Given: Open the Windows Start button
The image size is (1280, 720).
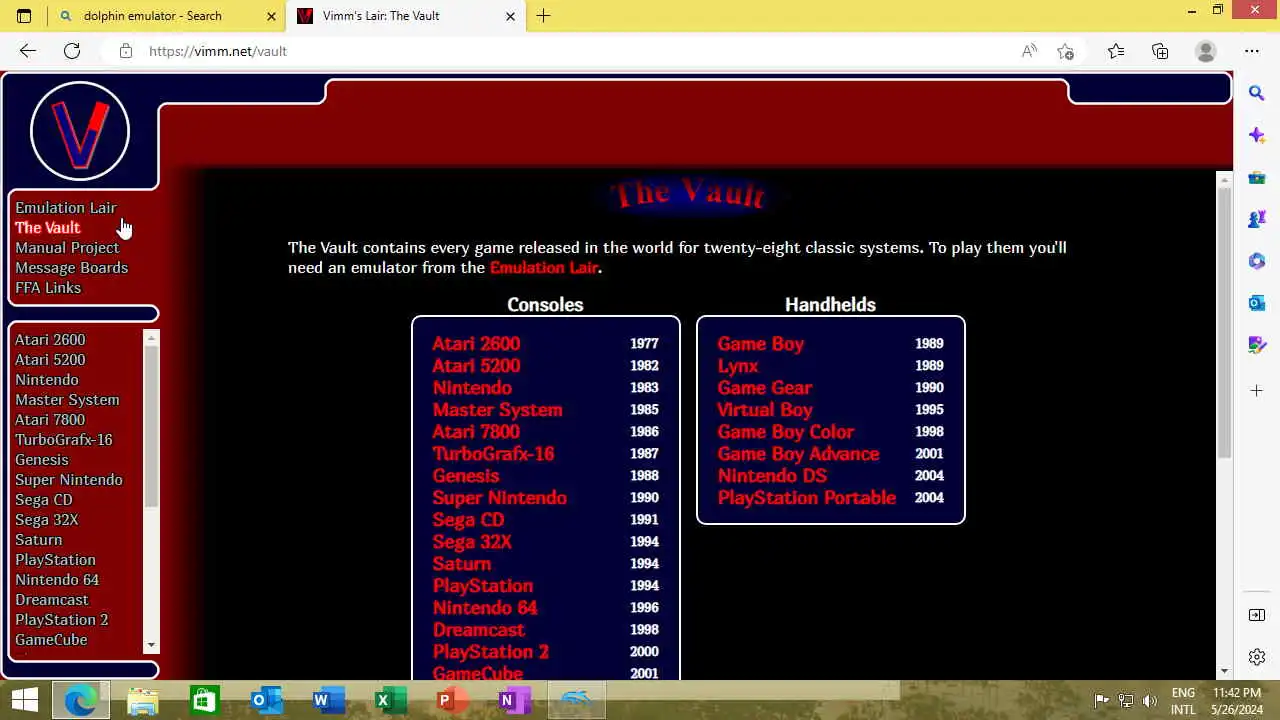Looking at the screenshot, I should (24, 700).
